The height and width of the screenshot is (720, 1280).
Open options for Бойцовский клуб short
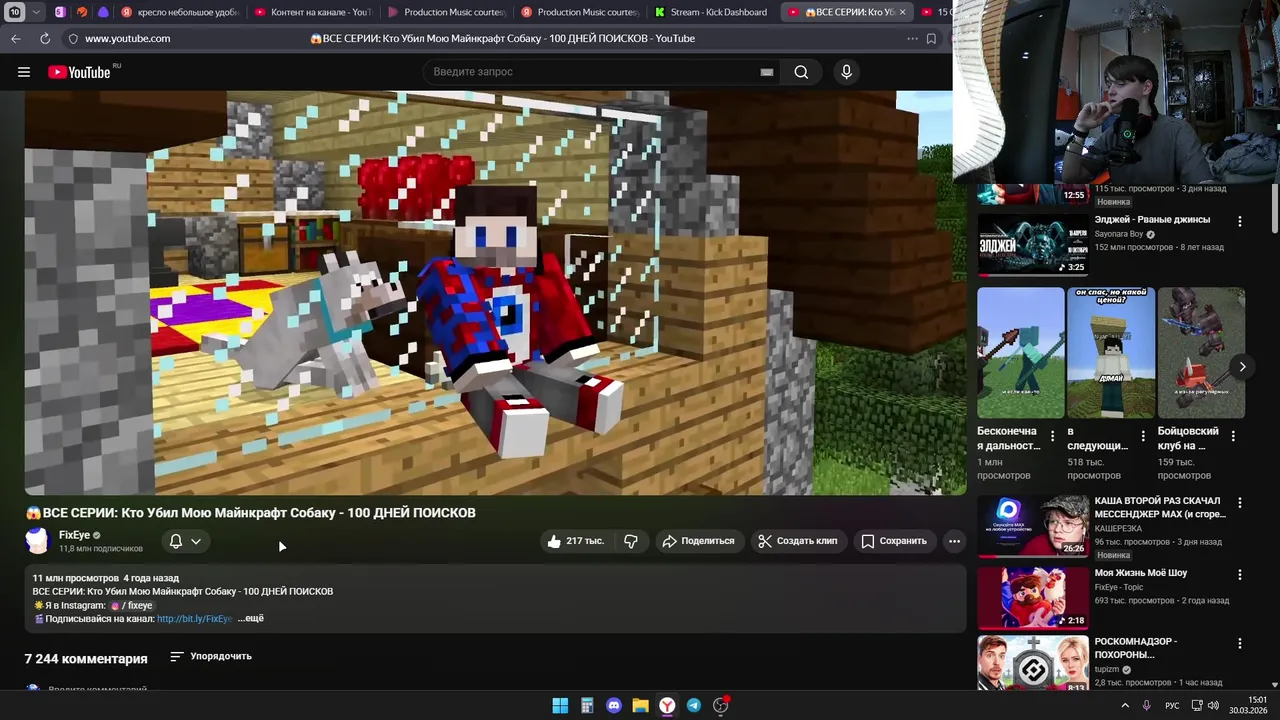[1233, 436]
